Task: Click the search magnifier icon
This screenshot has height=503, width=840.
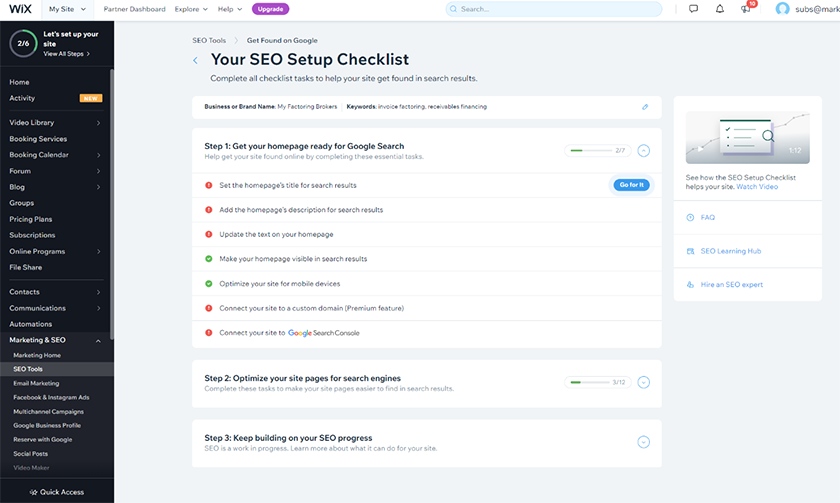Action: pyautogui.click(x=453, y=9)
